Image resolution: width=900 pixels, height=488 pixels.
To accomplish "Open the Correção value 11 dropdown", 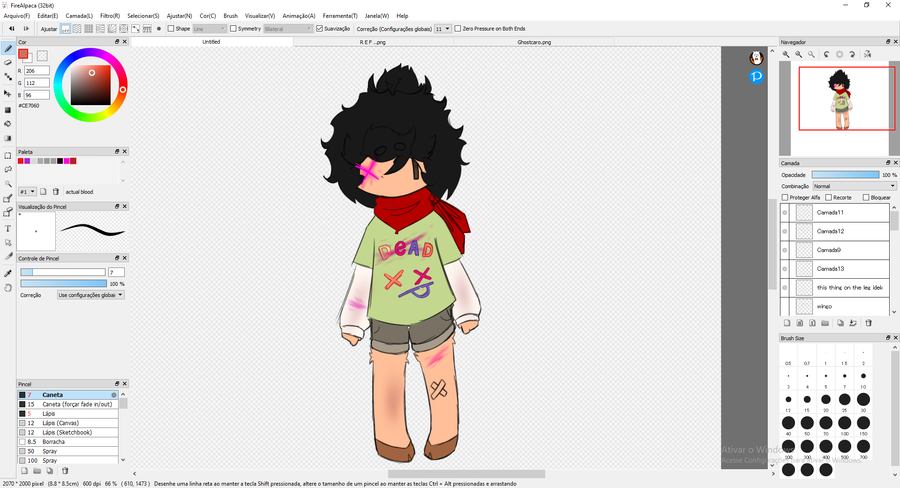I will pyautogui.click(x=442, y=29).
